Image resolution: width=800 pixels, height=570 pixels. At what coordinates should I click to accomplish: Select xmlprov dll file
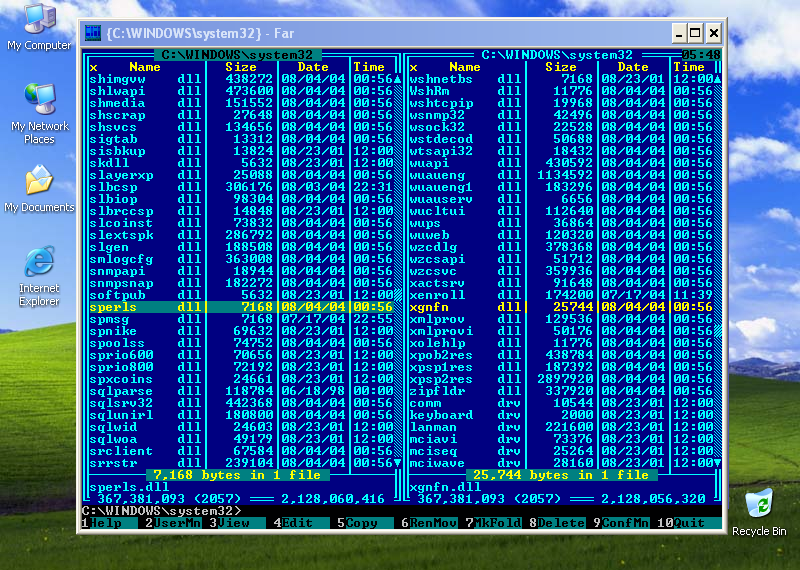click(561, 319)
